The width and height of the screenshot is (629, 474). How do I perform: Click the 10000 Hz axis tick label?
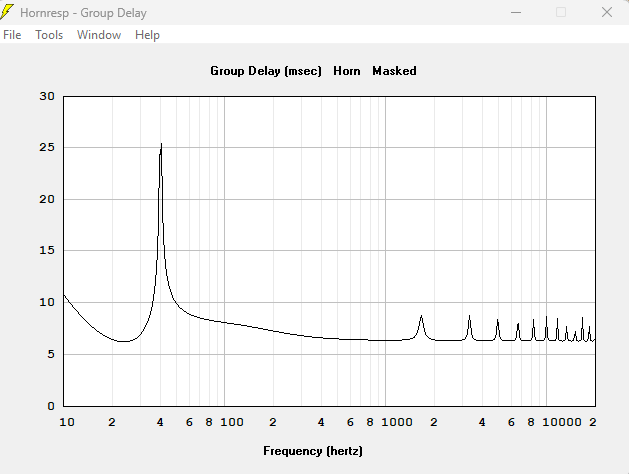(x=562, y=422)
